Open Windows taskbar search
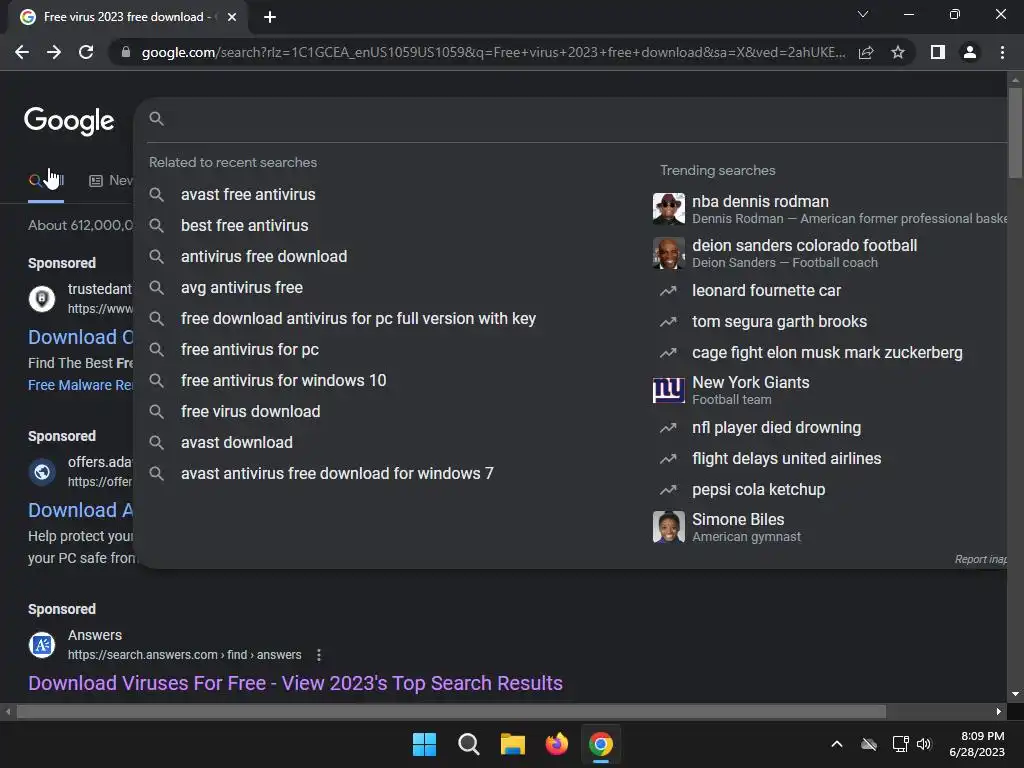 tap(469, 744)
